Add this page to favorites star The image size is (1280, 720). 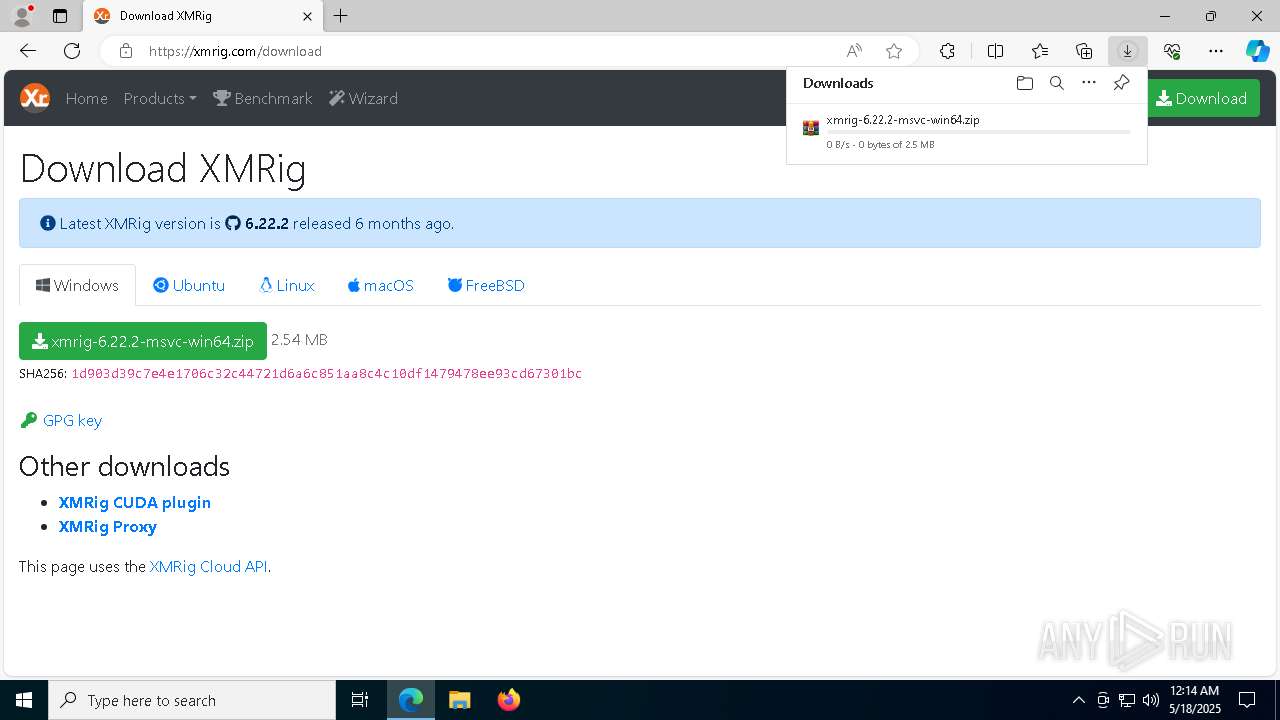[894, 51]
